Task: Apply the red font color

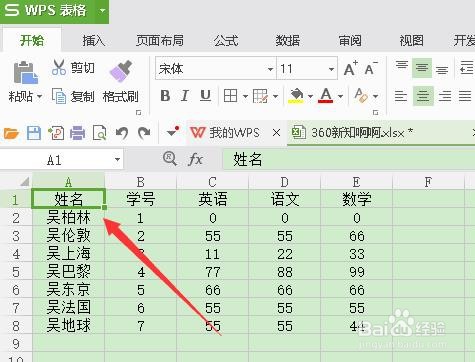Action: point(326,96)
